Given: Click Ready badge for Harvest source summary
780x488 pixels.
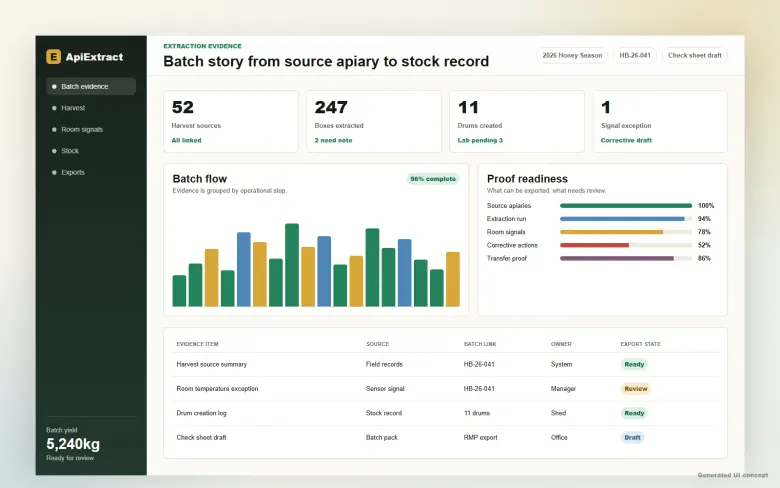Looking at the screenshot, I should [x=634, y=364].
